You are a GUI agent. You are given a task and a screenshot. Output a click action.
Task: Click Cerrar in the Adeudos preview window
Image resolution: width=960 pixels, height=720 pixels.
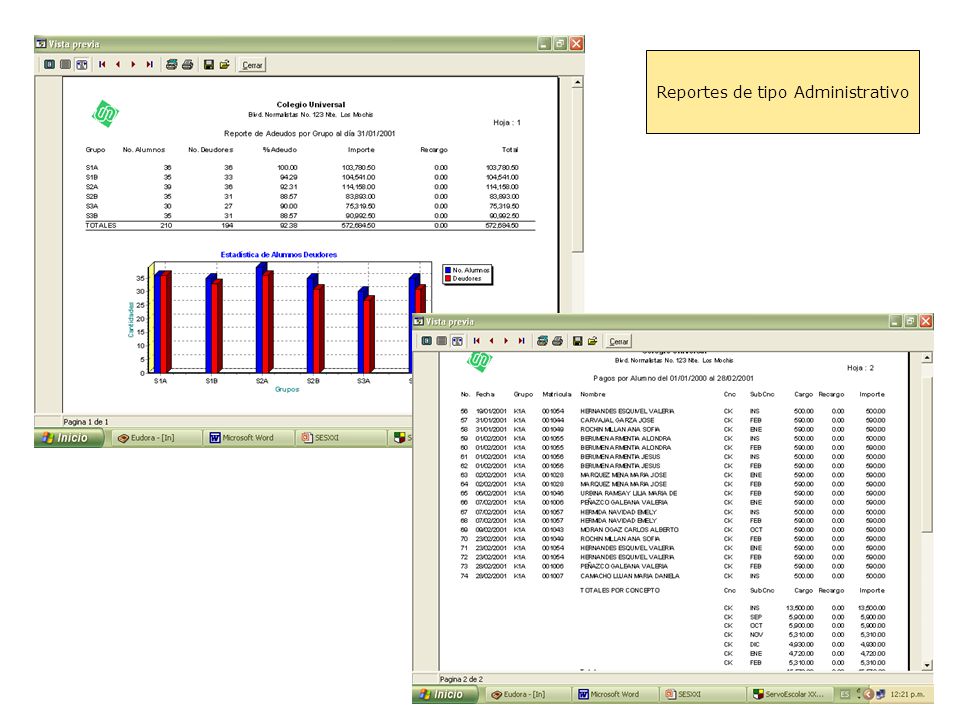252,65
